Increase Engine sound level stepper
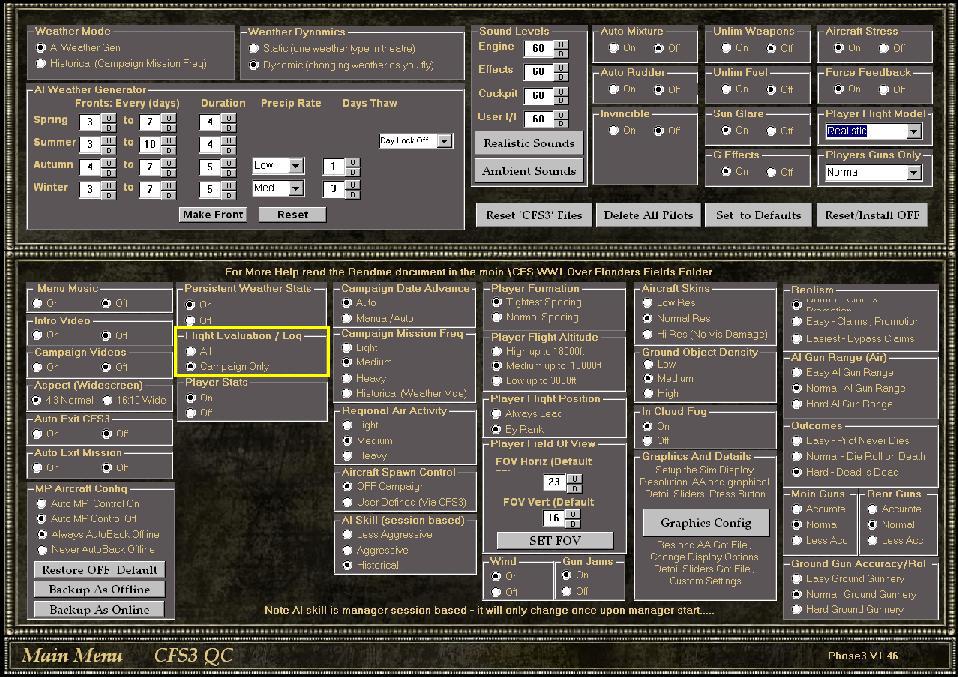 pos(561,45)
